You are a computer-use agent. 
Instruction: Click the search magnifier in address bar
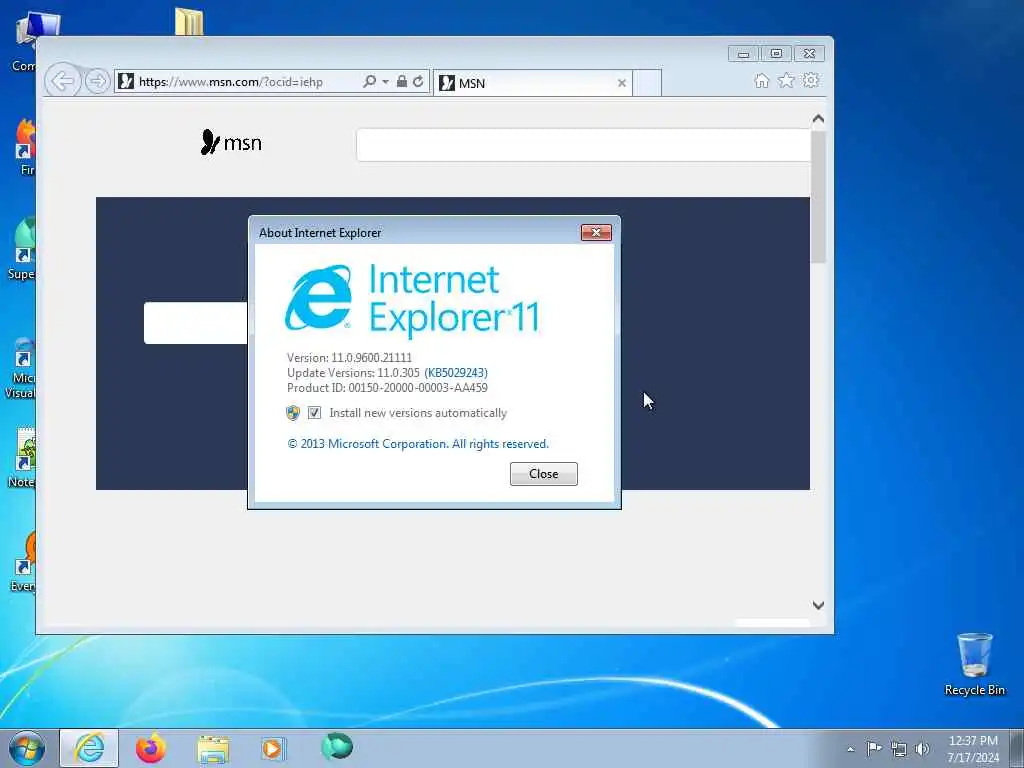(x=369, y=82)
